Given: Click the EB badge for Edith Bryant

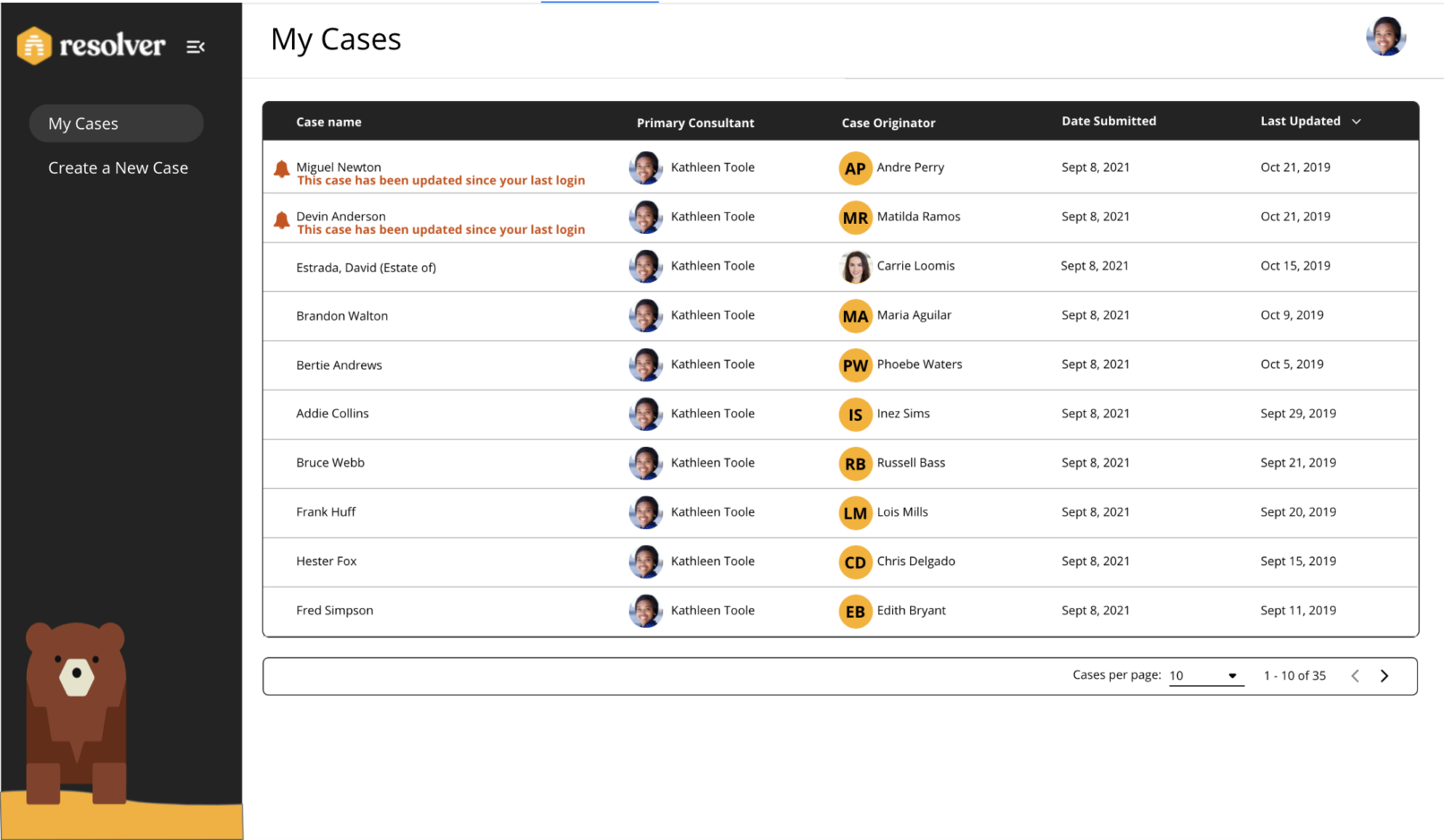Looking at the screenshot, I should (x=855, y=612).
